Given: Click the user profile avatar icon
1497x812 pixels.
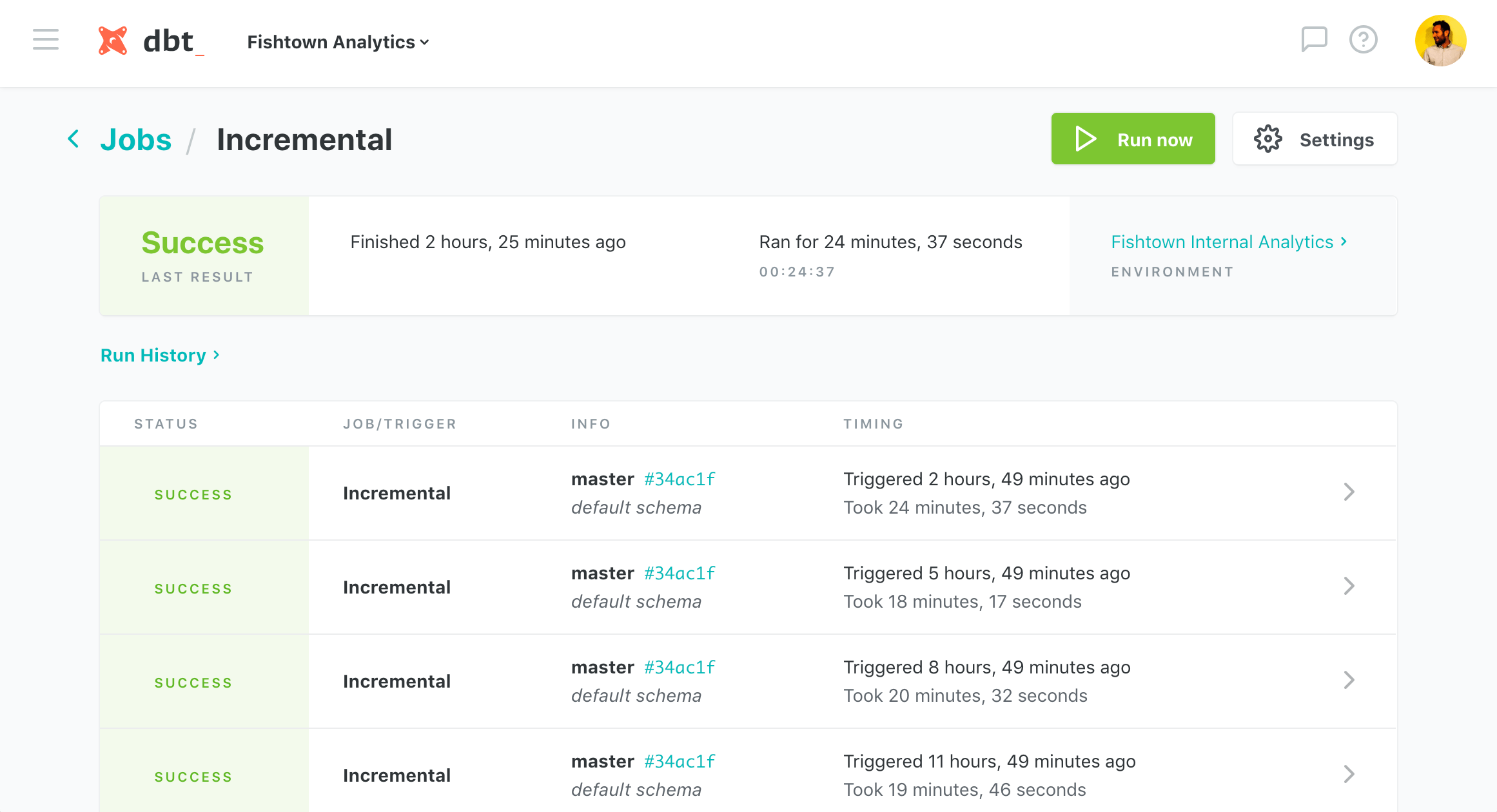Looking at the screenshot, I should pos(1441,41).
